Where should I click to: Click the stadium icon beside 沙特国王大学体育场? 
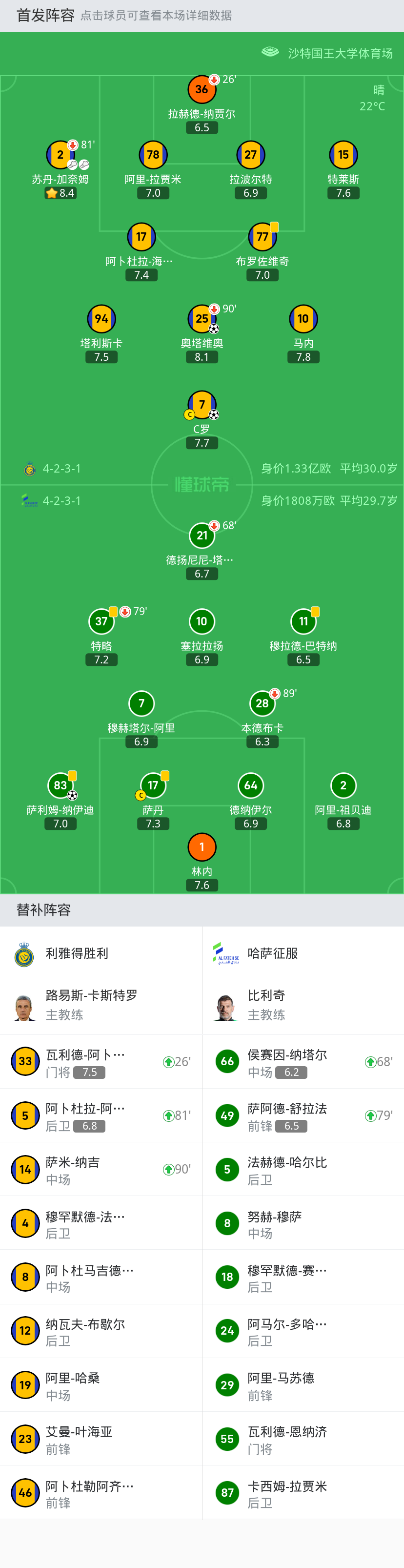click(x=270, y=52)
